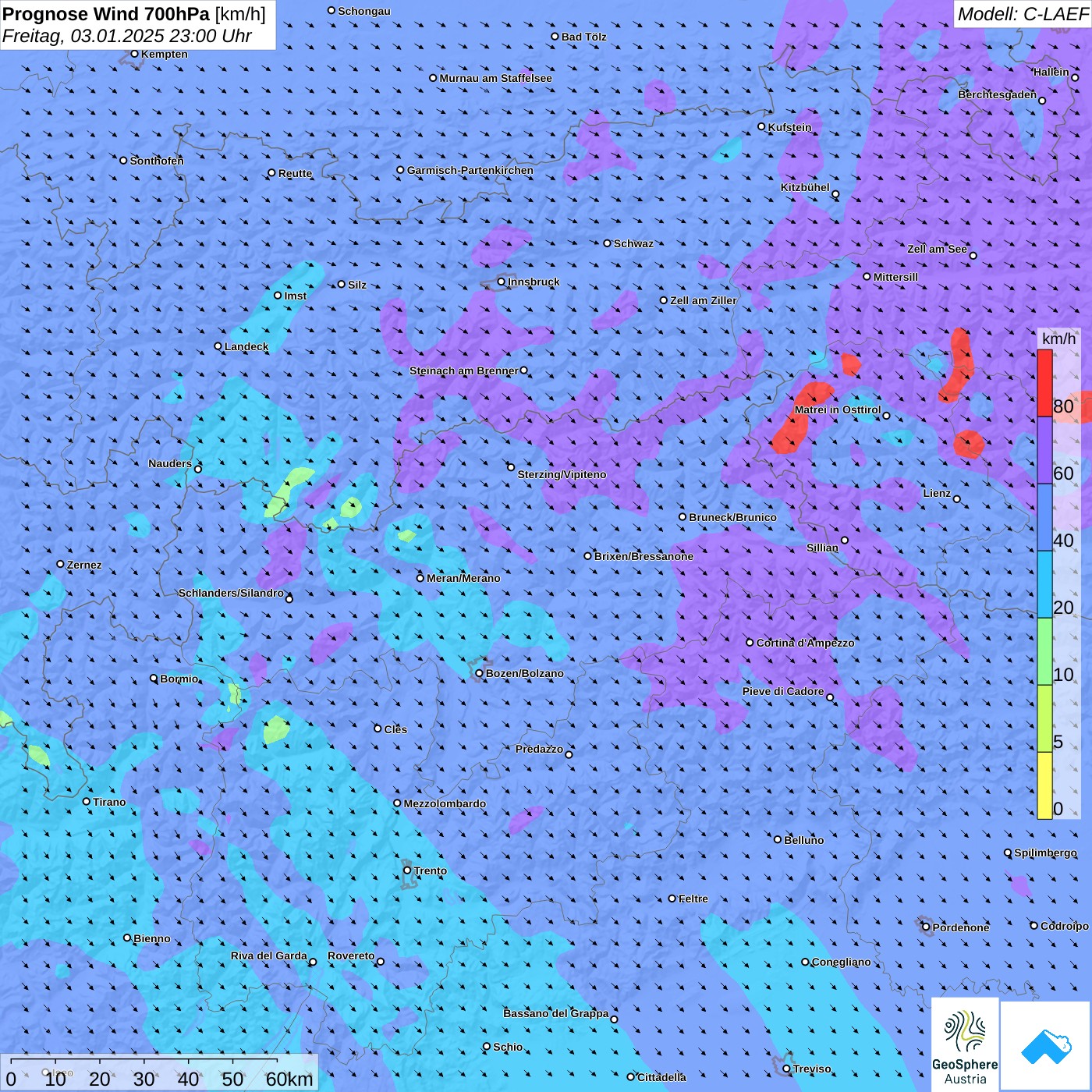Click the Landeck label
The height and width of the screenshot is (1092, 1092).
tap(246, 346)
